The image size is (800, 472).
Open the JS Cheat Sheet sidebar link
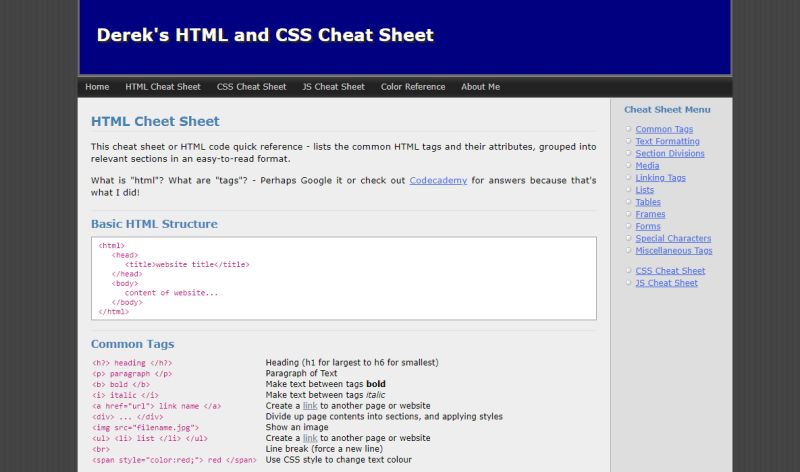click(x=666, y=283)
